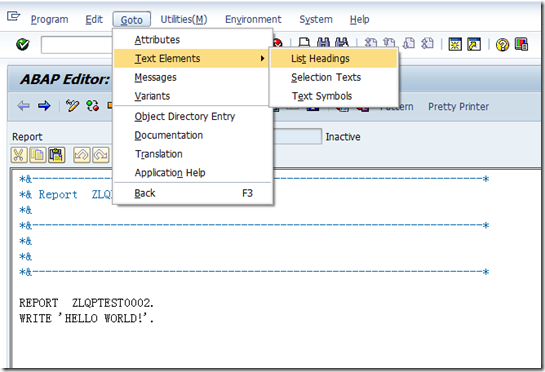Screen dimensions: 545x372
Task: Click the Cut scissors icon
Action: point(19,155)
